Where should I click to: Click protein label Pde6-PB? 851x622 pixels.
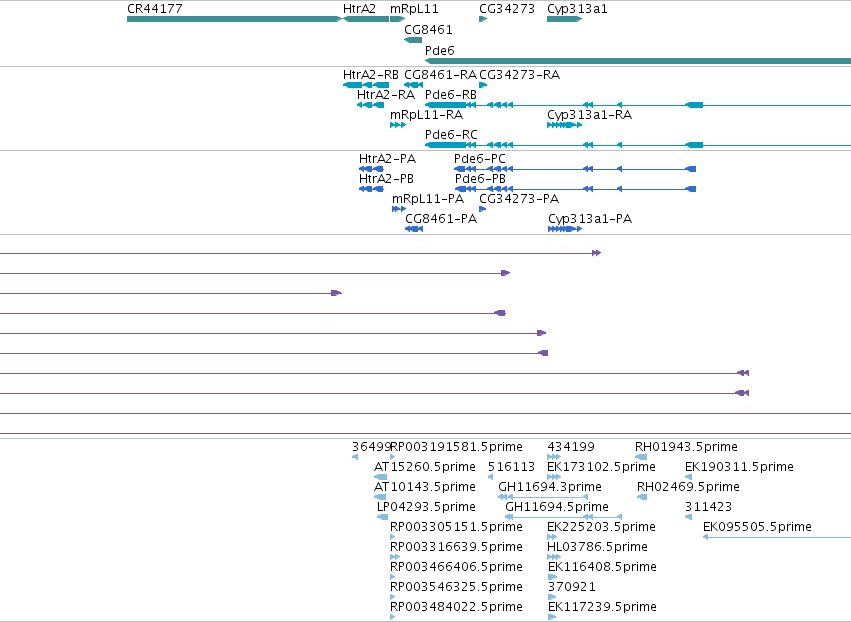tap(480, 179)
